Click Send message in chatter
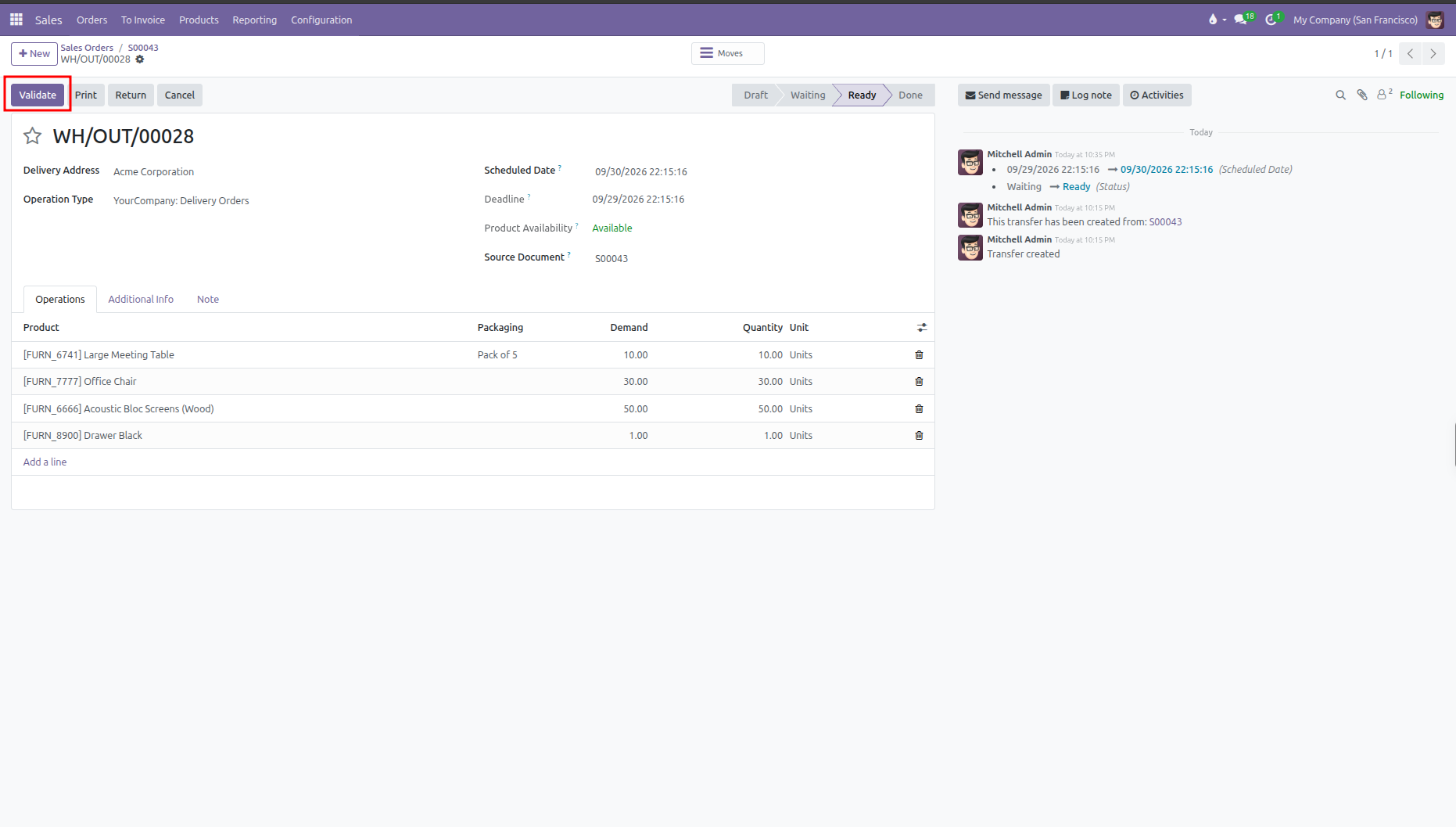This screenshot has width=1456, height=827. tap(1003, 95)
